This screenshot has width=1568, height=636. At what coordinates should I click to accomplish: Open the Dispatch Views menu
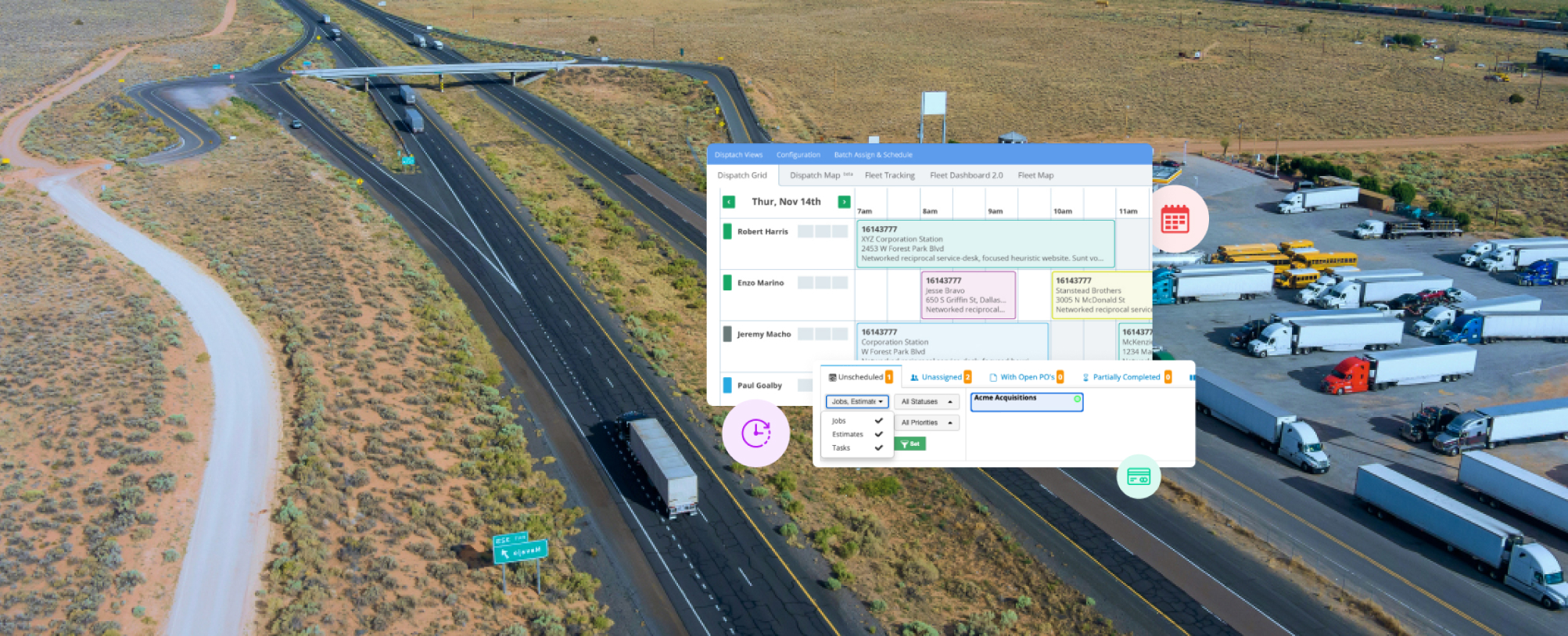pyautogui.click(x=738, y=155)
